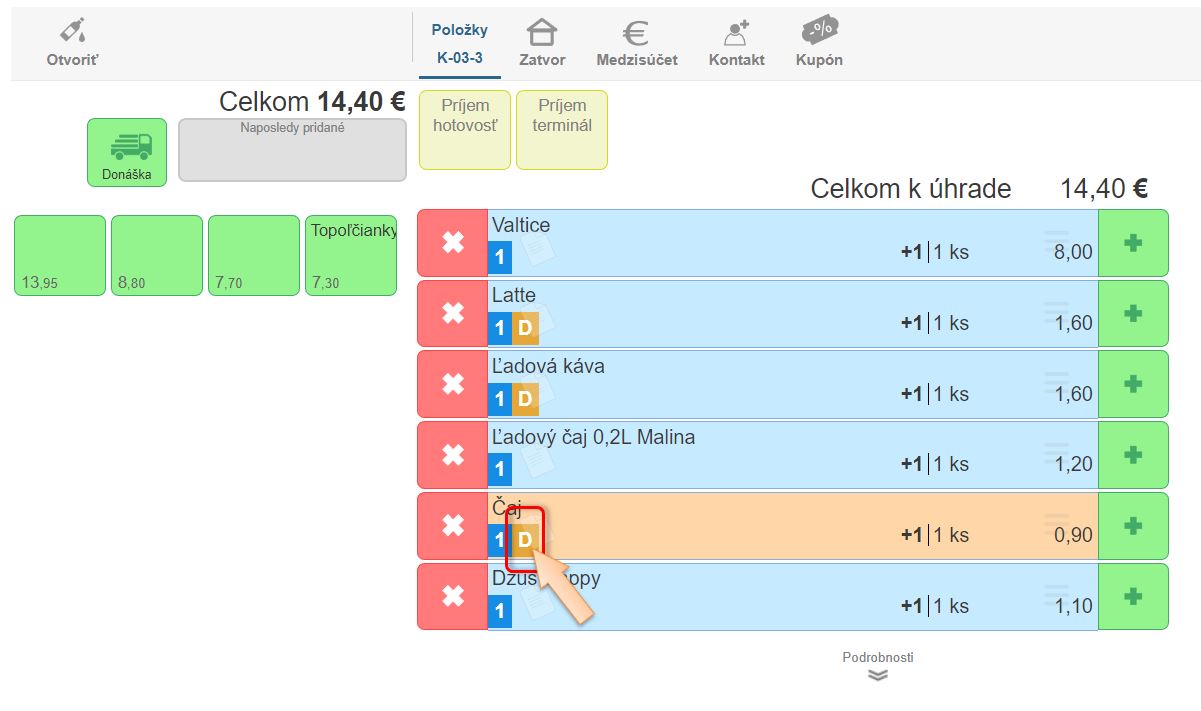Open Kontakt person icon
Screen dimensions: 1201x711
736,33
